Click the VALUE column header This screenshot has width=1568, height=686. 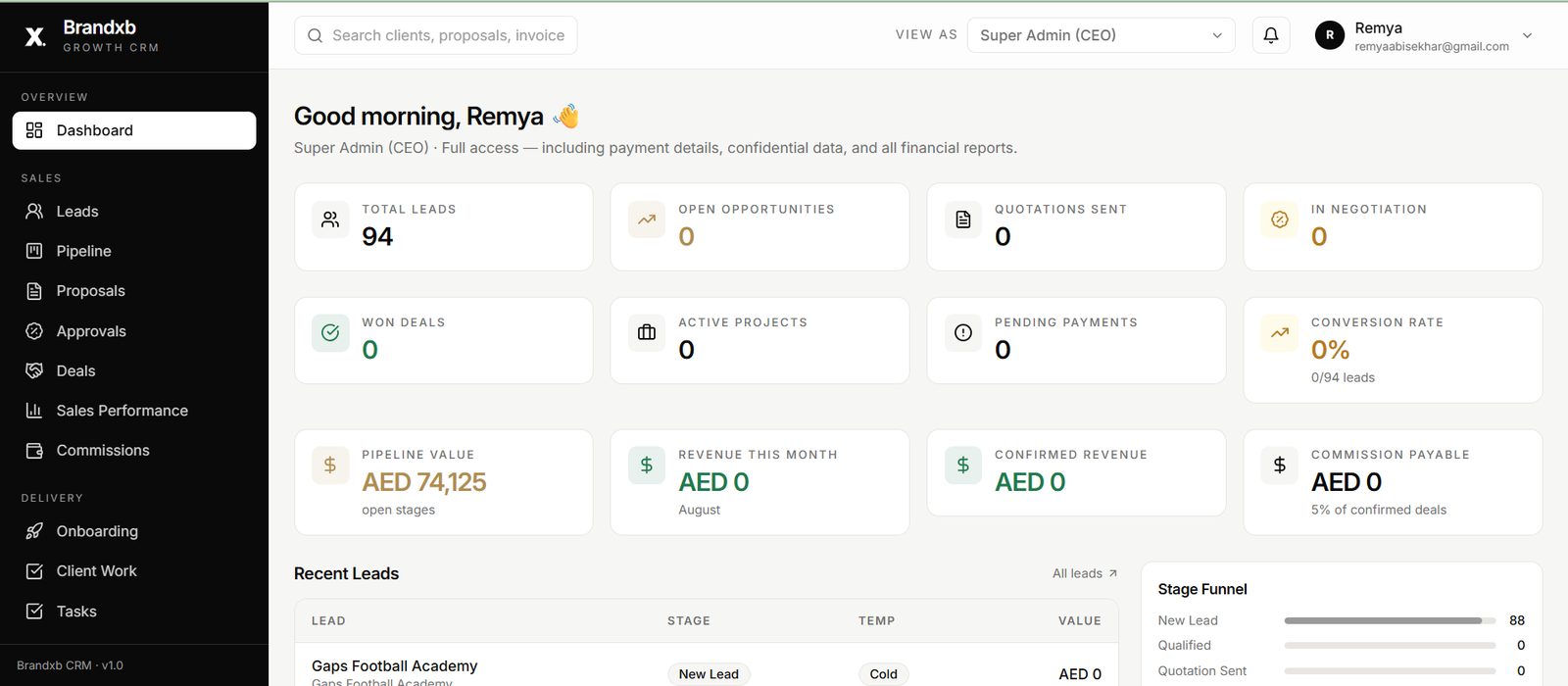click(x=1080, y=621)
